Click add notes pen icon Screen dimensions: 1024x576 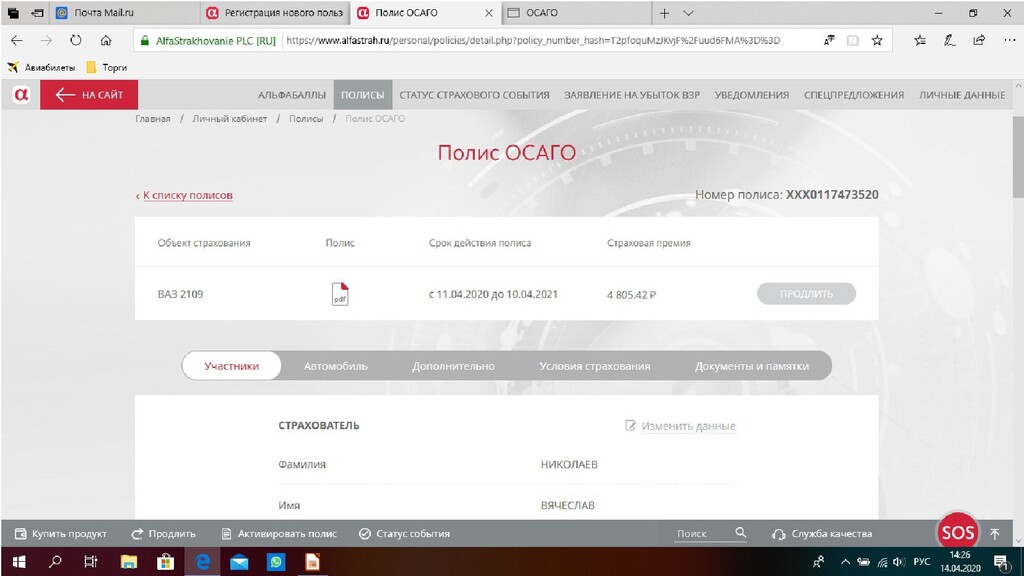950,40
